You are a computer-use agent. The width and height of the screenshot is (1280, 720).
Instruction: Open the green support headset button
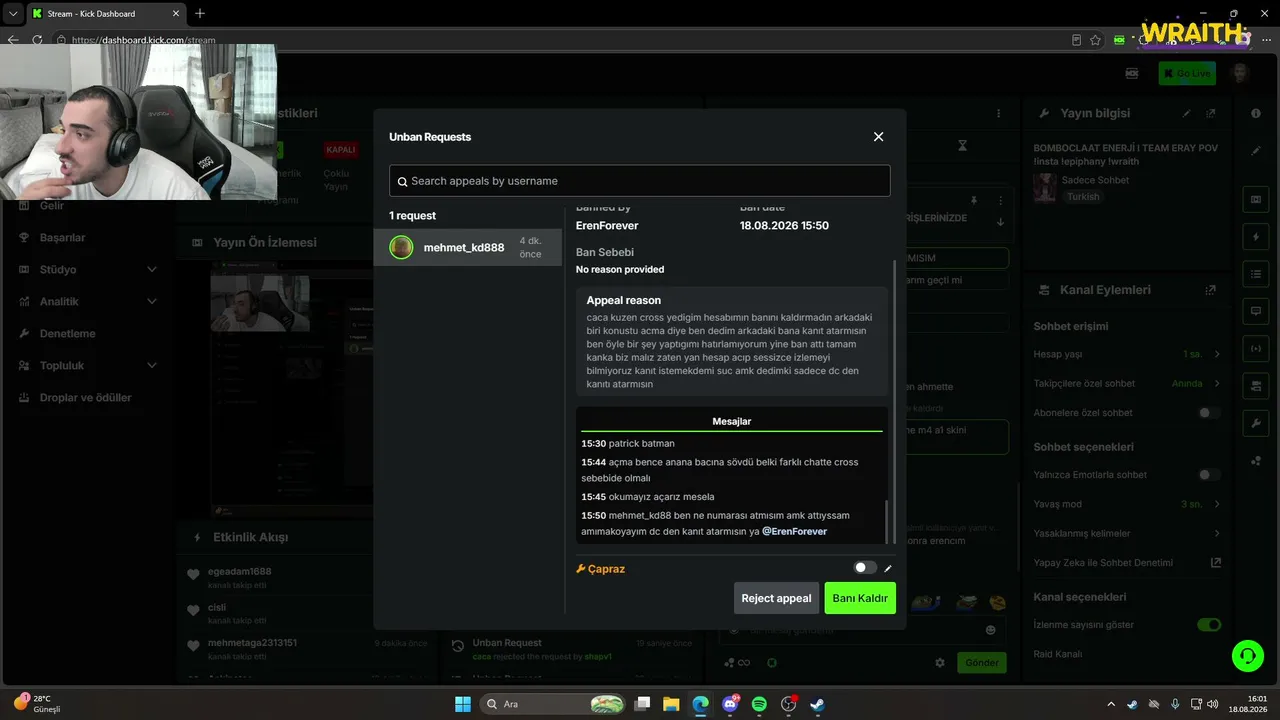point(1247,656)
